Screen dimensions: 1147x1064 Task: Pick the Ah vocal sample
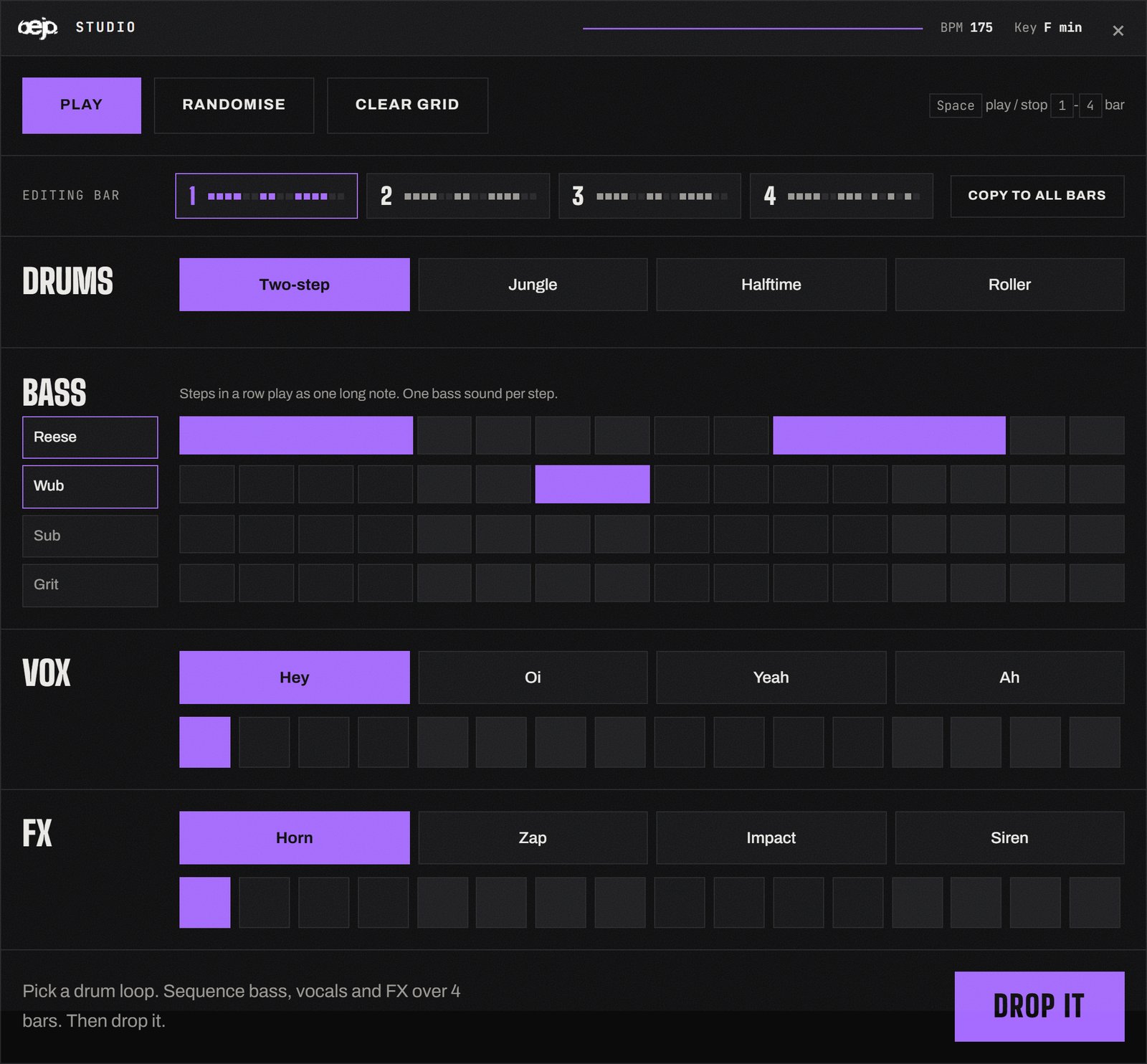[1009, 678]
